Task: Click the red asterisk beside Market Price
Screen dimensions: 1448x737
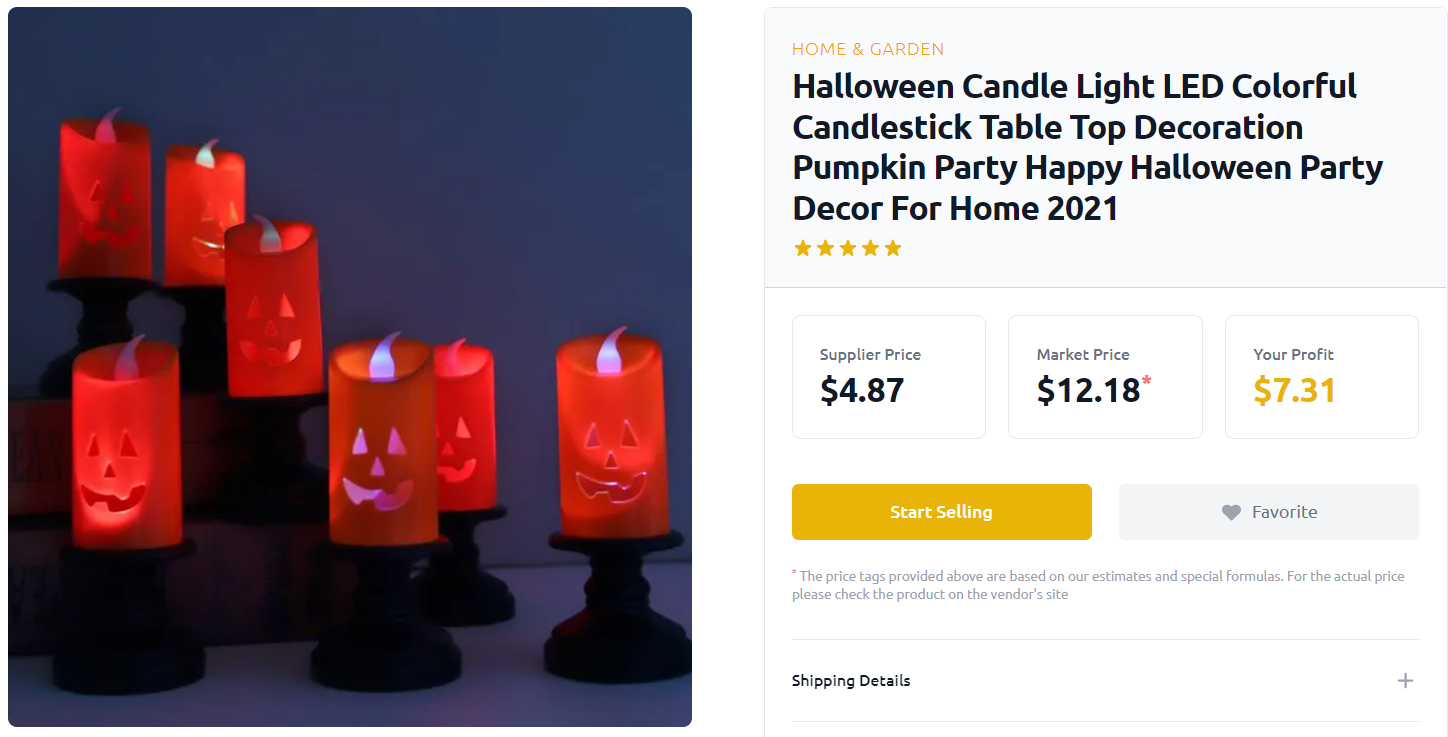Action: click(x=1148, y=380)
